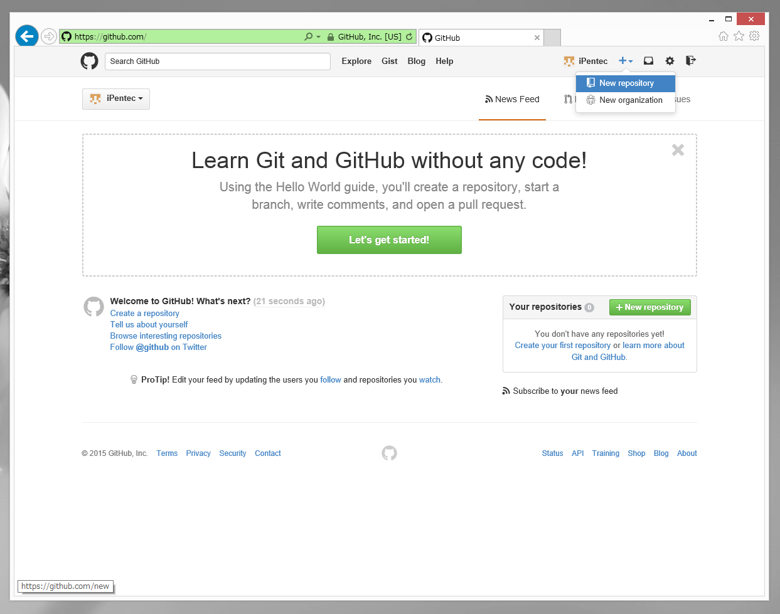
Task: Open notifications inbox icon in GitHub header
Action: (648, 61)
